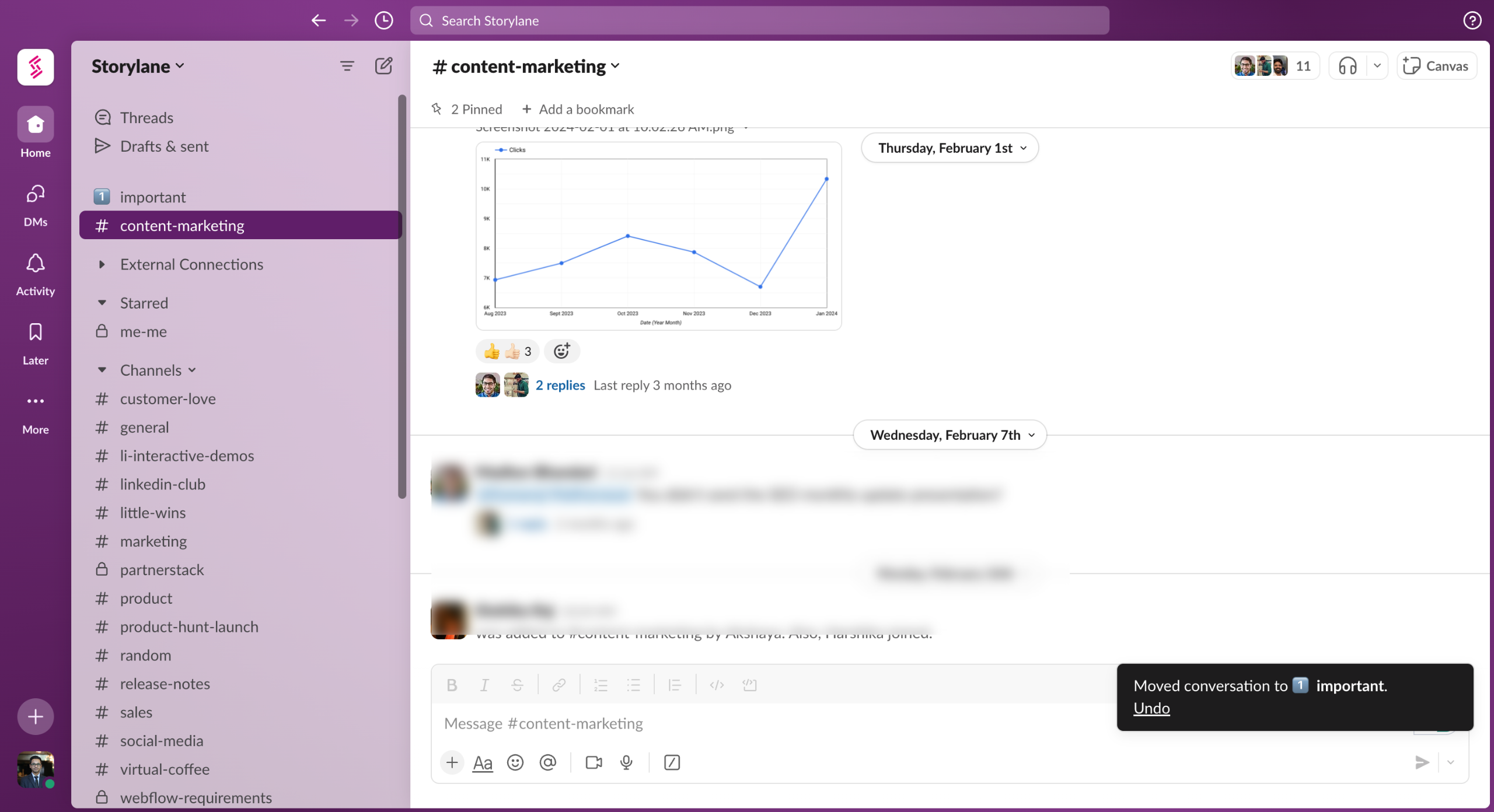The width and height of the screenshot is (1494, 812).
Task: Click Undo in the notification toast
Action: point(1151,708)
